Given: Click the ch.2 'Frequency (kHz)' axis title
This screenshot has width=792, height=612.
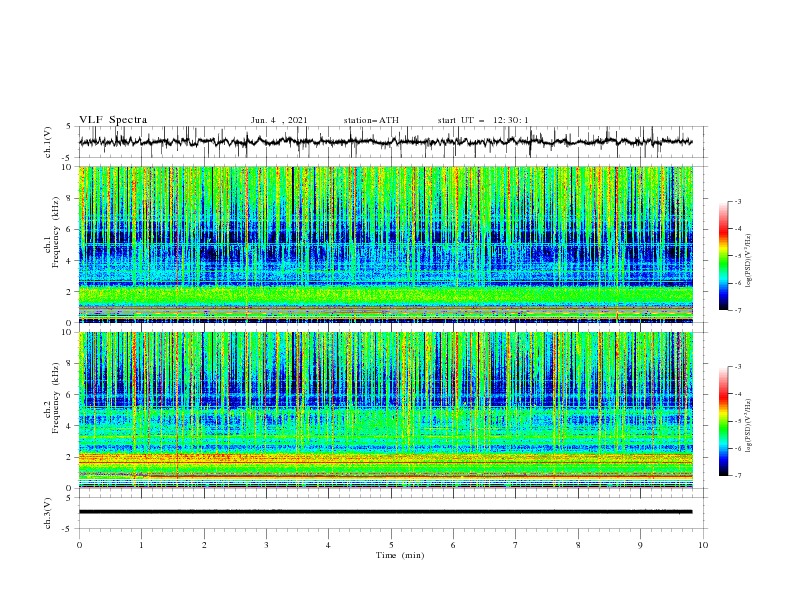Looking at the screenshot, I should 56,398.
